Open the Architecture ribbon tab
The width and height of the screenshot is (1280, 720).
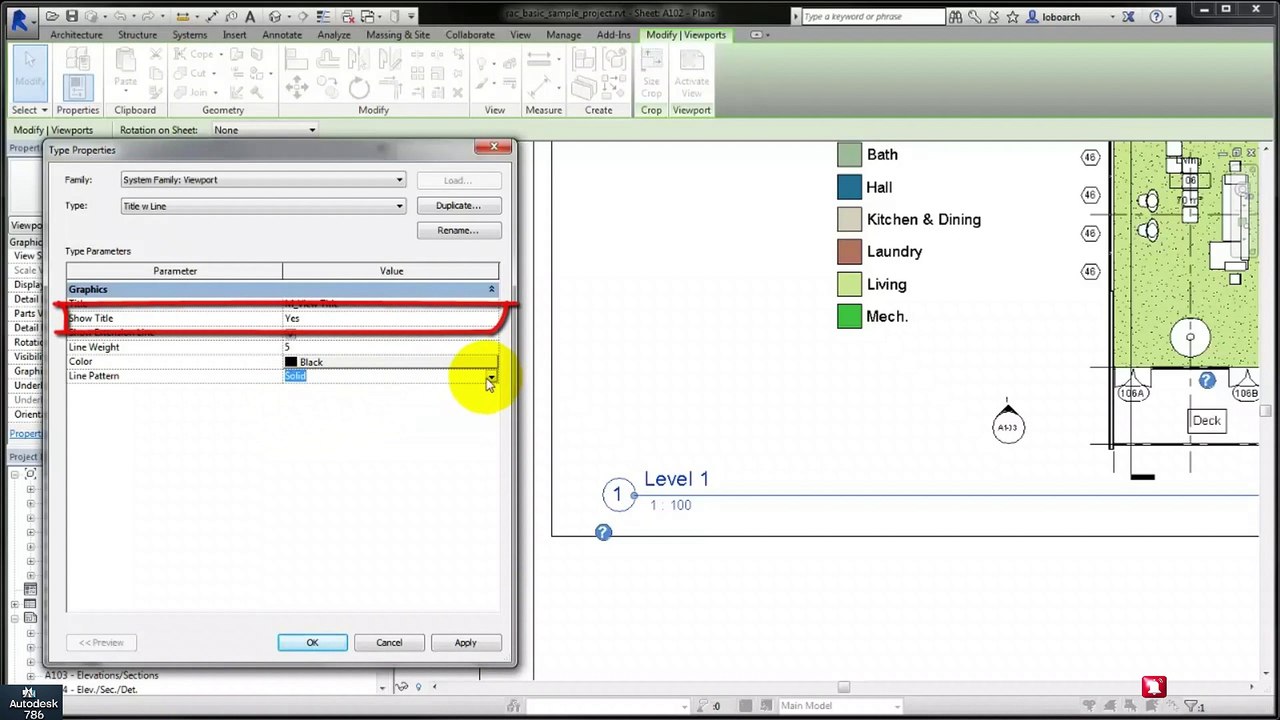tap(76, 35)
